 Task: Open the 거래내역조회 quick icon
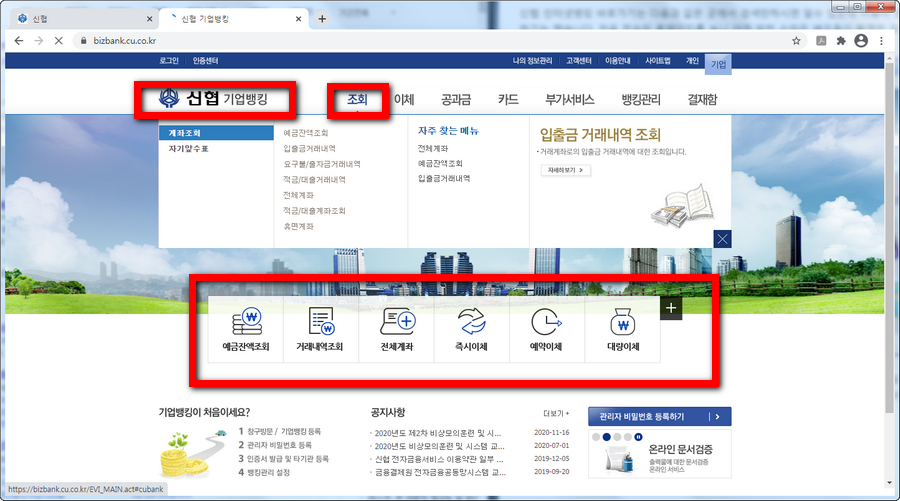point(320,329)
